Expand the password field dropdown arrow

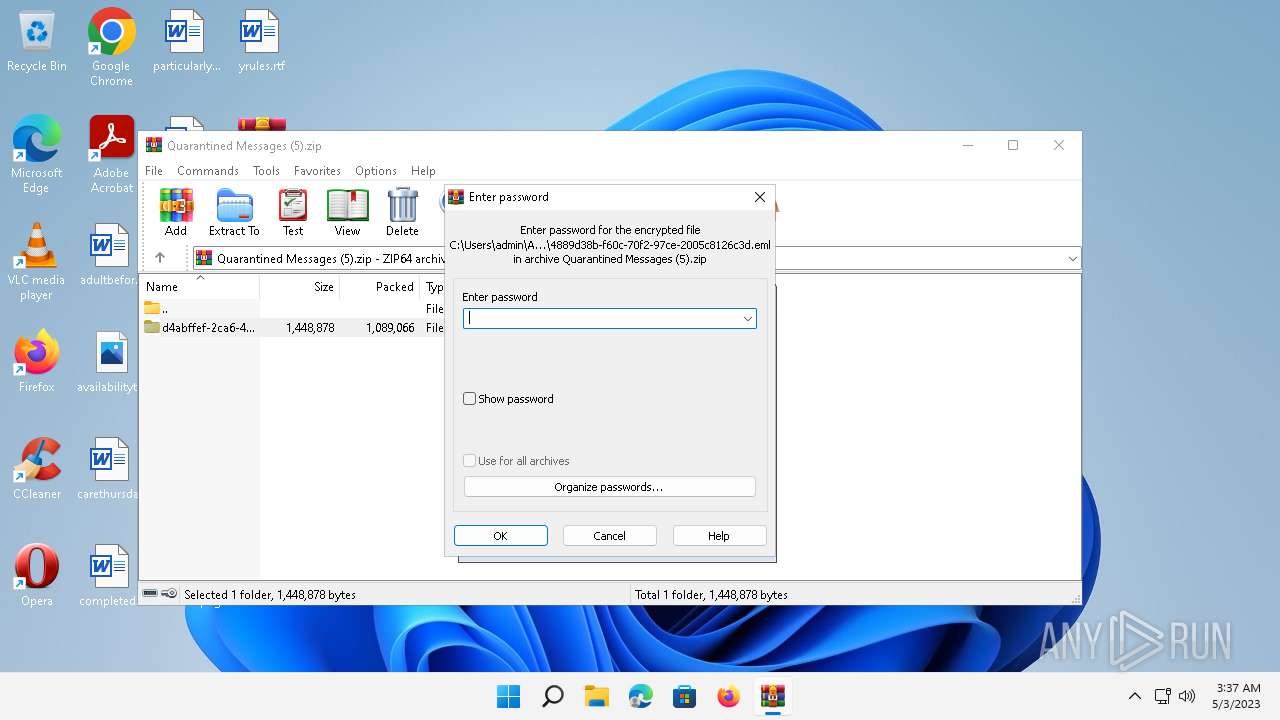[x=747, y=319]
